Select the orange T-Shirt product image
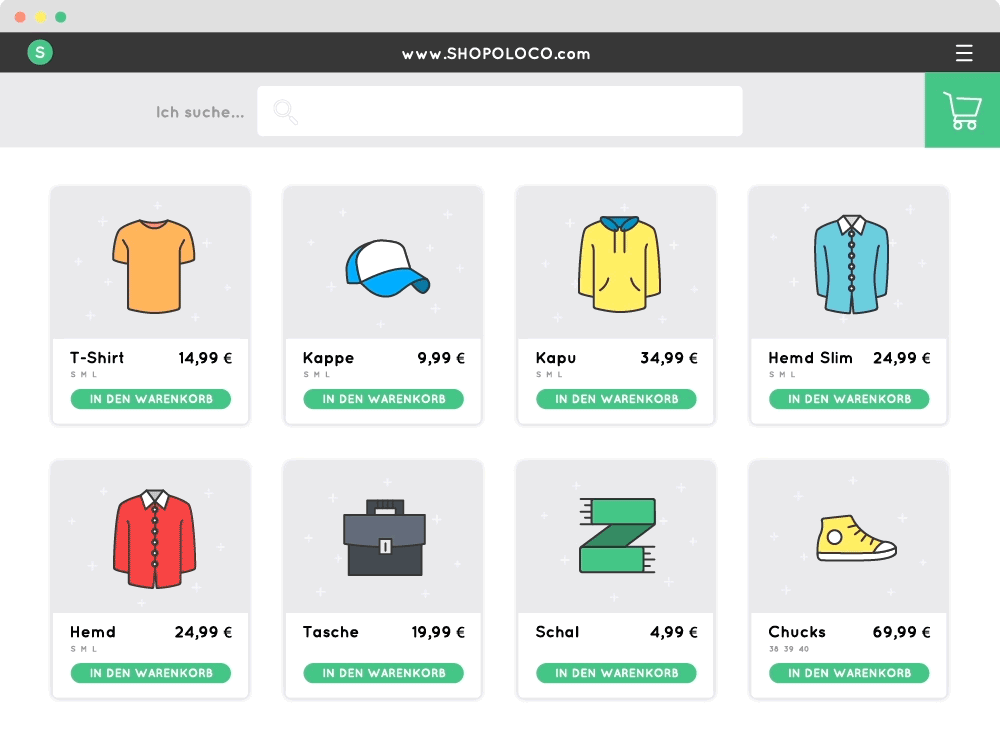The image size is (1000, 753). [150, 266]
